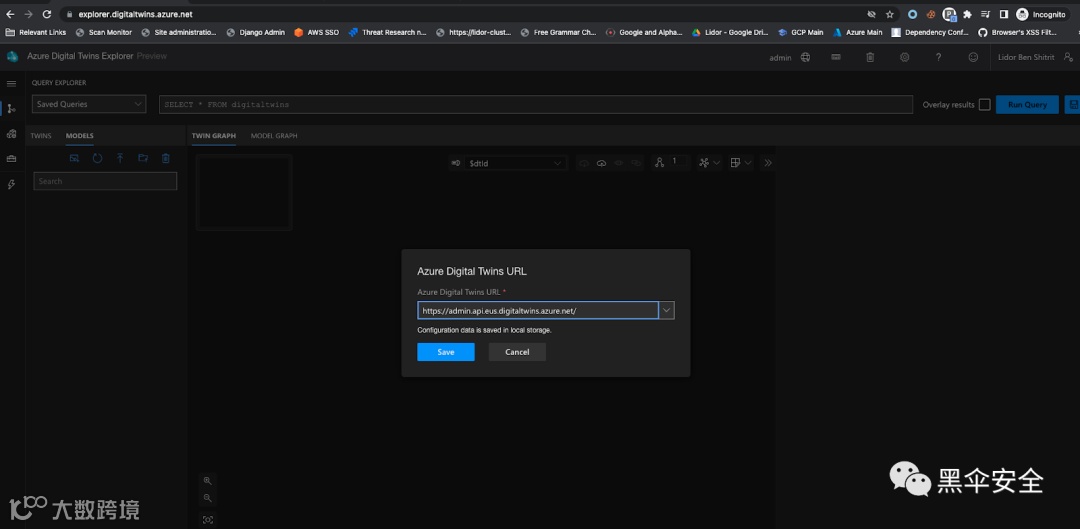The width and height of the screenshot is (1080, 529).
Task: Select the graph view sidebar icon
Action: pos(11,109)
